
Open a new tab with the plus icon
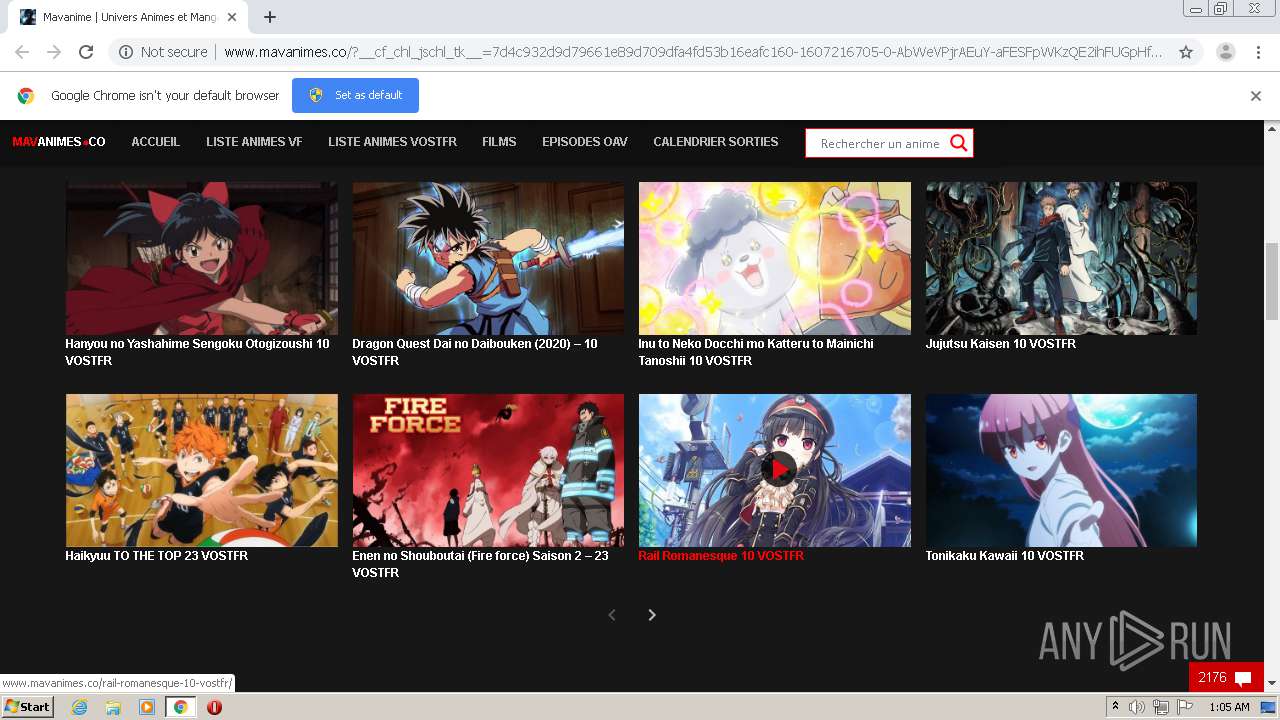270,17
